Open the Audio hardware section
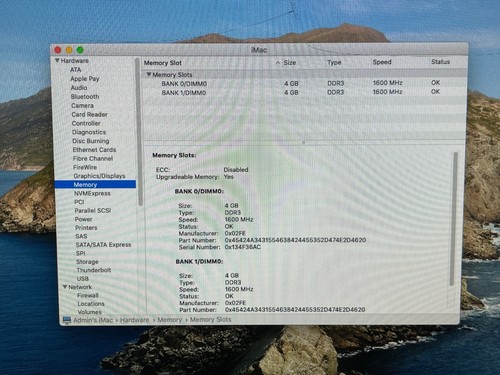The width and height of the screenshot is (500, 375). click(x=79, y=88)
